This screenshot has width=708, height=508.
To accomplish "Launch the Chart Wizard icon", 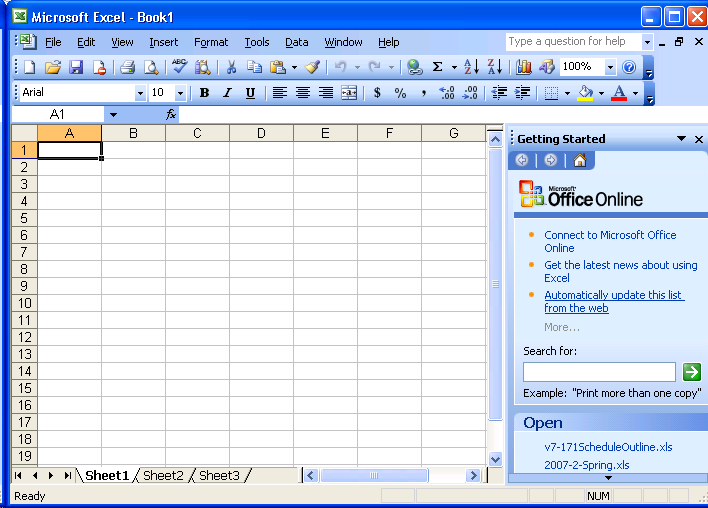I will (523, 67).
